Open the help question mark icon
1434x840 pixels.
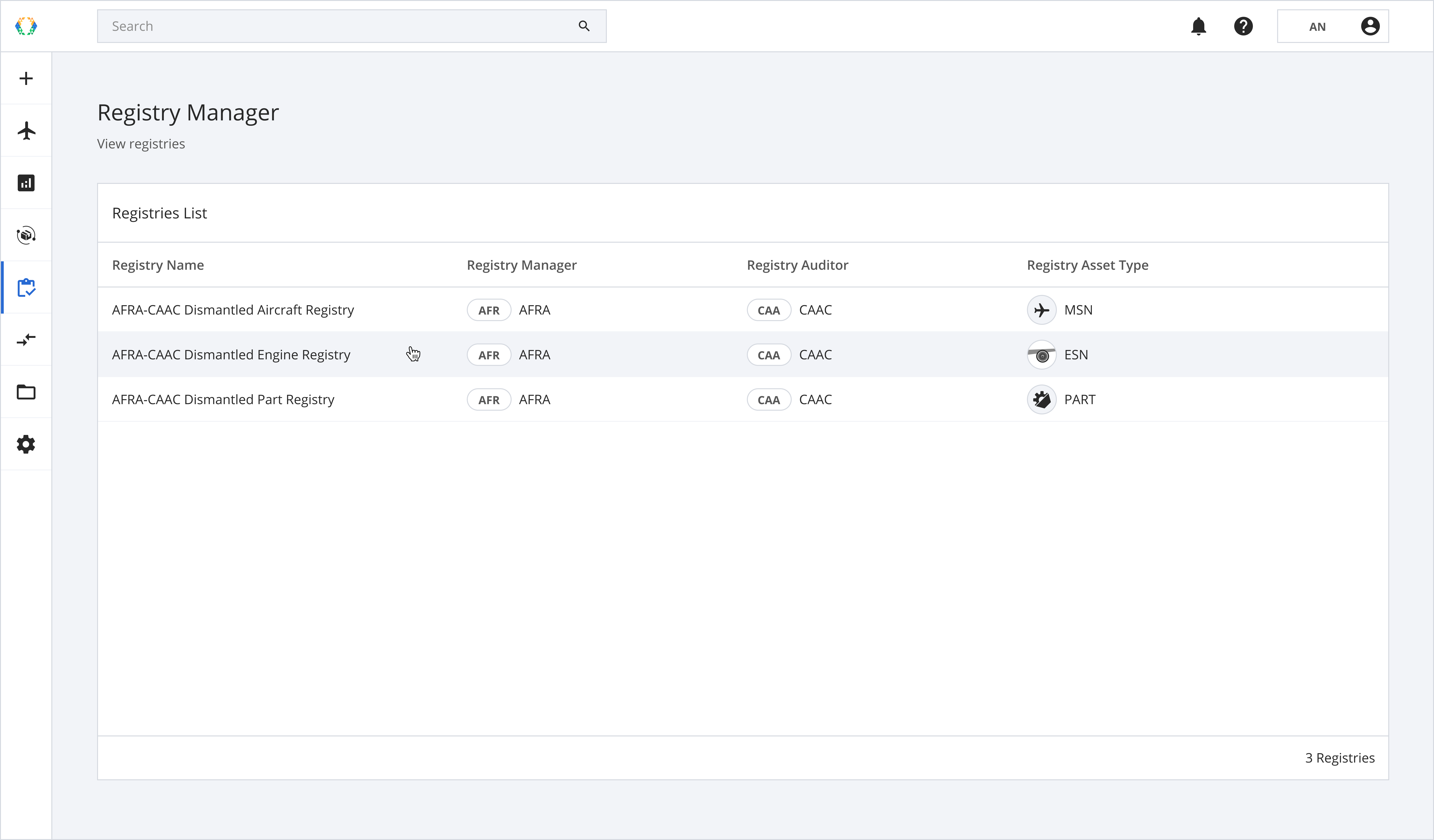pyautogui.click(x=1243, y=26)
